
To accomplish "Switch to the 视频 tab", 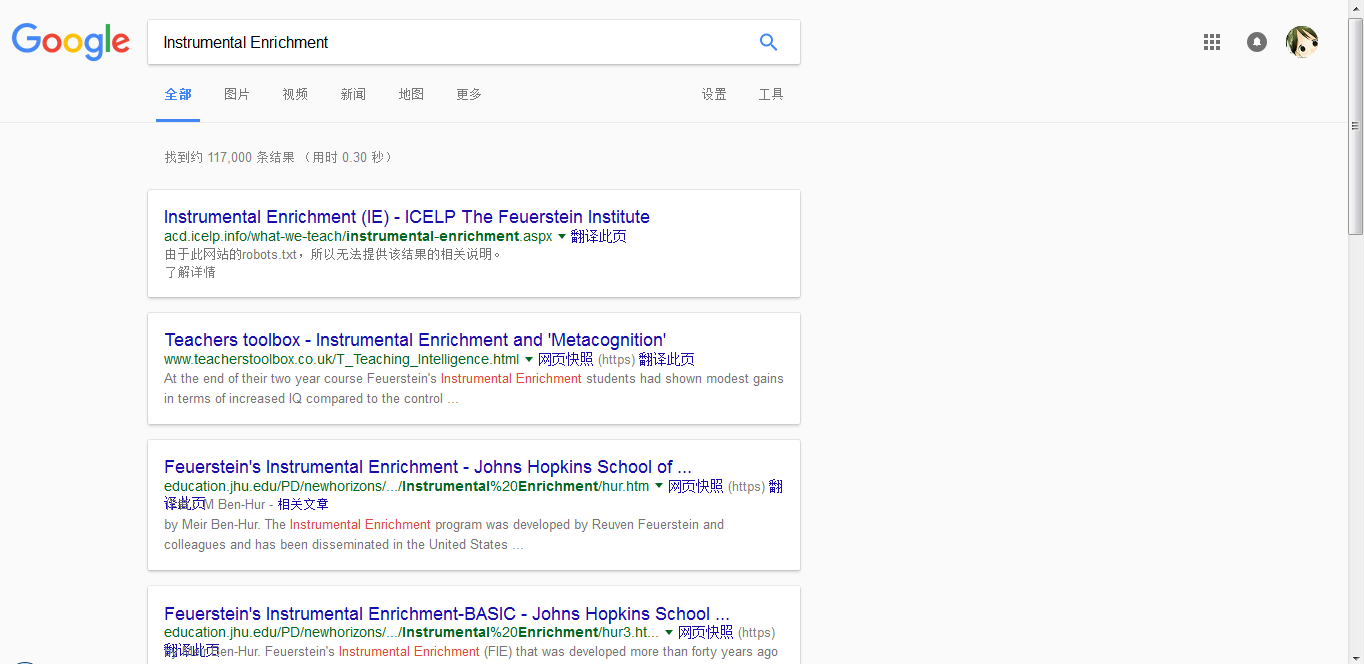I will pos(295,94).
